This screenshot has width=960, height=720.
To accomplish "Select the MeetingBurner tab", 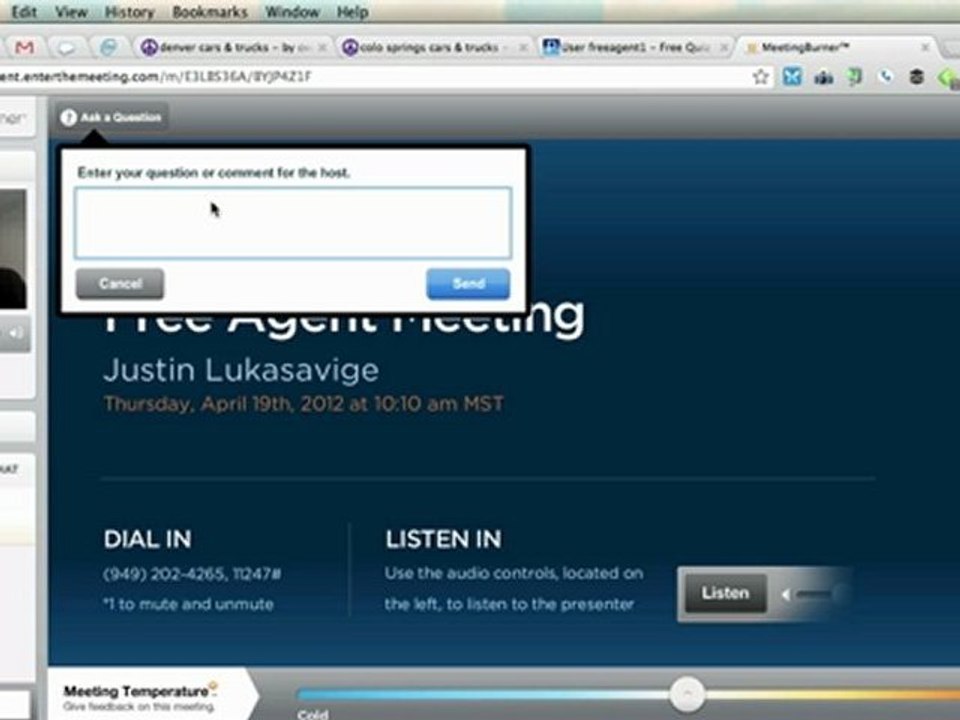I will click(836, 47).
